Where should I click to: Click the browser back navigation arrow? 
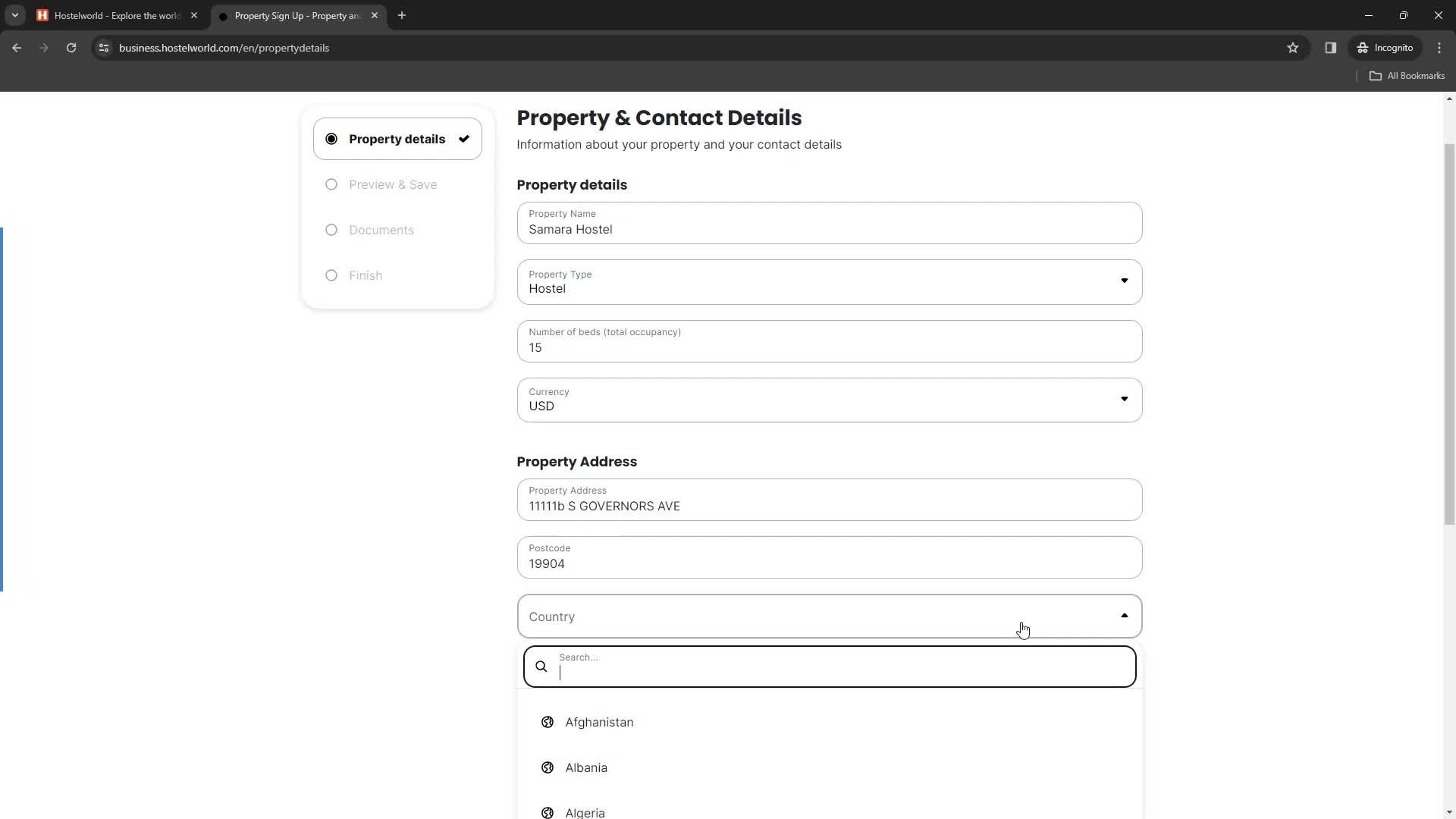tap(17, 47)
